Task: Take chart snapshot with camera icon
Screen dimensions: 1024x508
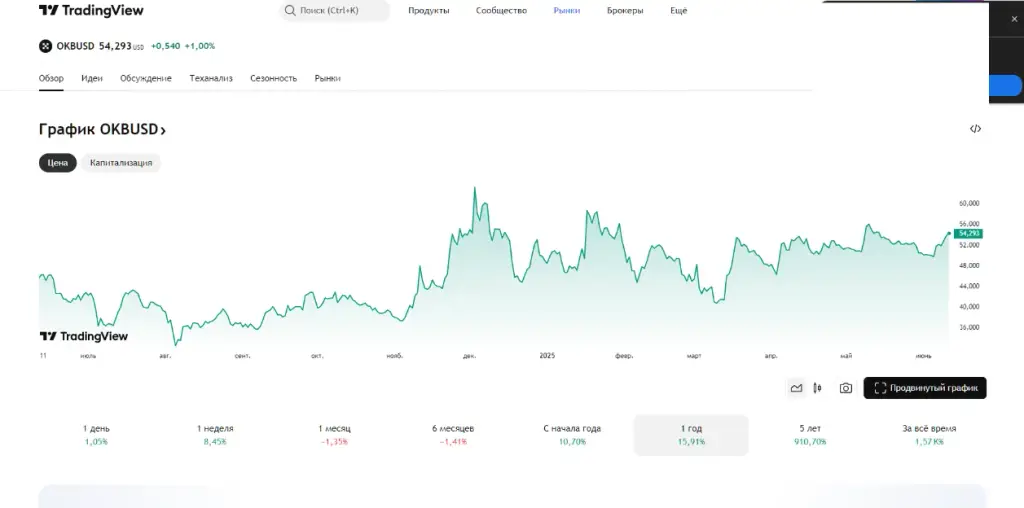Action: tap(846, 388)
